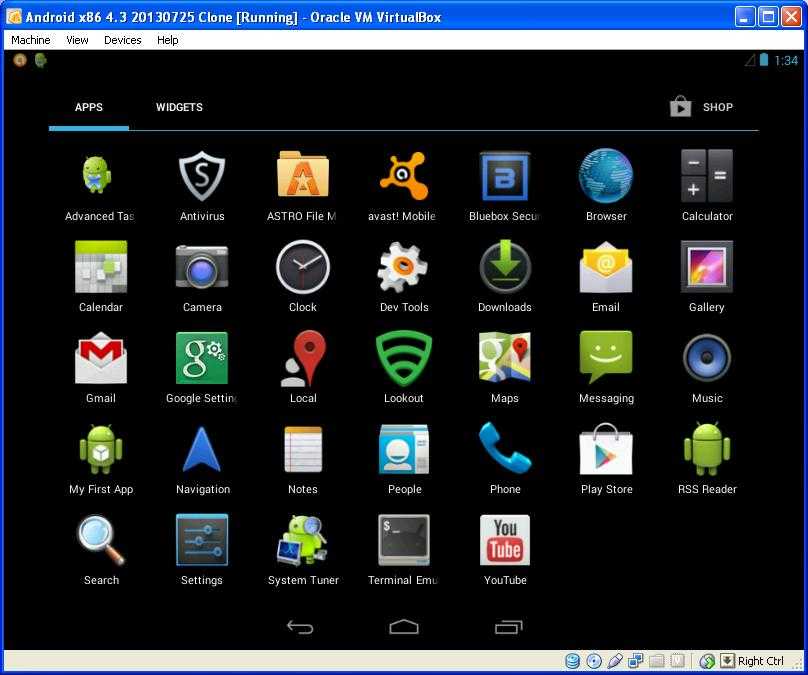Viewport: 808px width, 675px height.
Task: Click the hard disk activity indicator
Action: (x=573, y=661)
